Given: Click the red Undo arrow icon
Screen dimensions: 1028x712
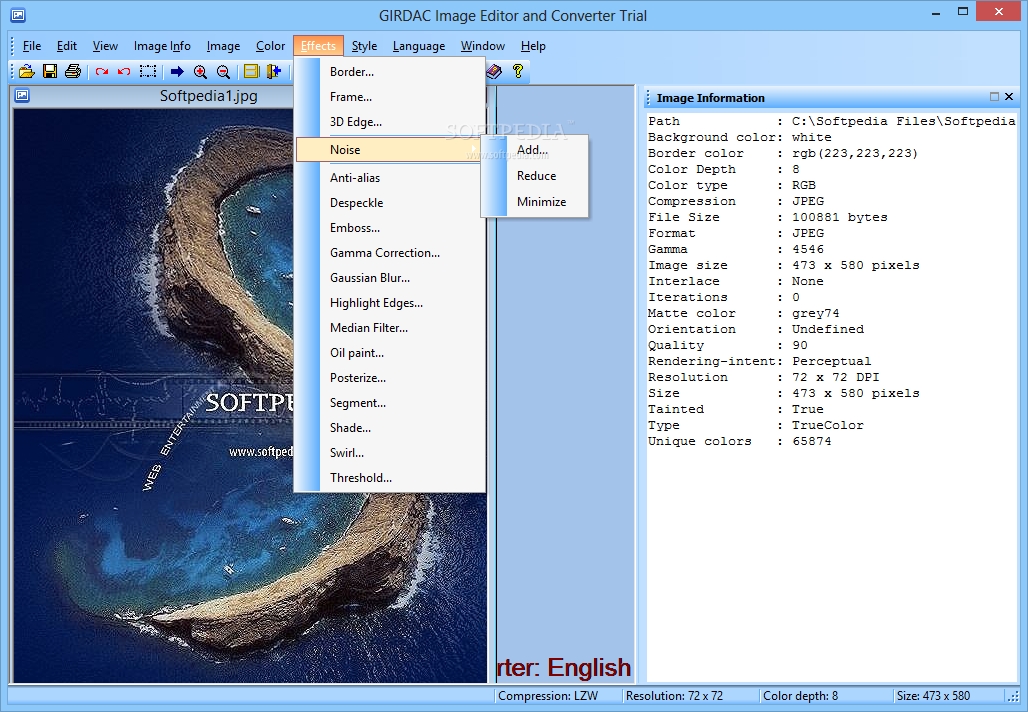Looking at the screenshot, I should point(123,71).
